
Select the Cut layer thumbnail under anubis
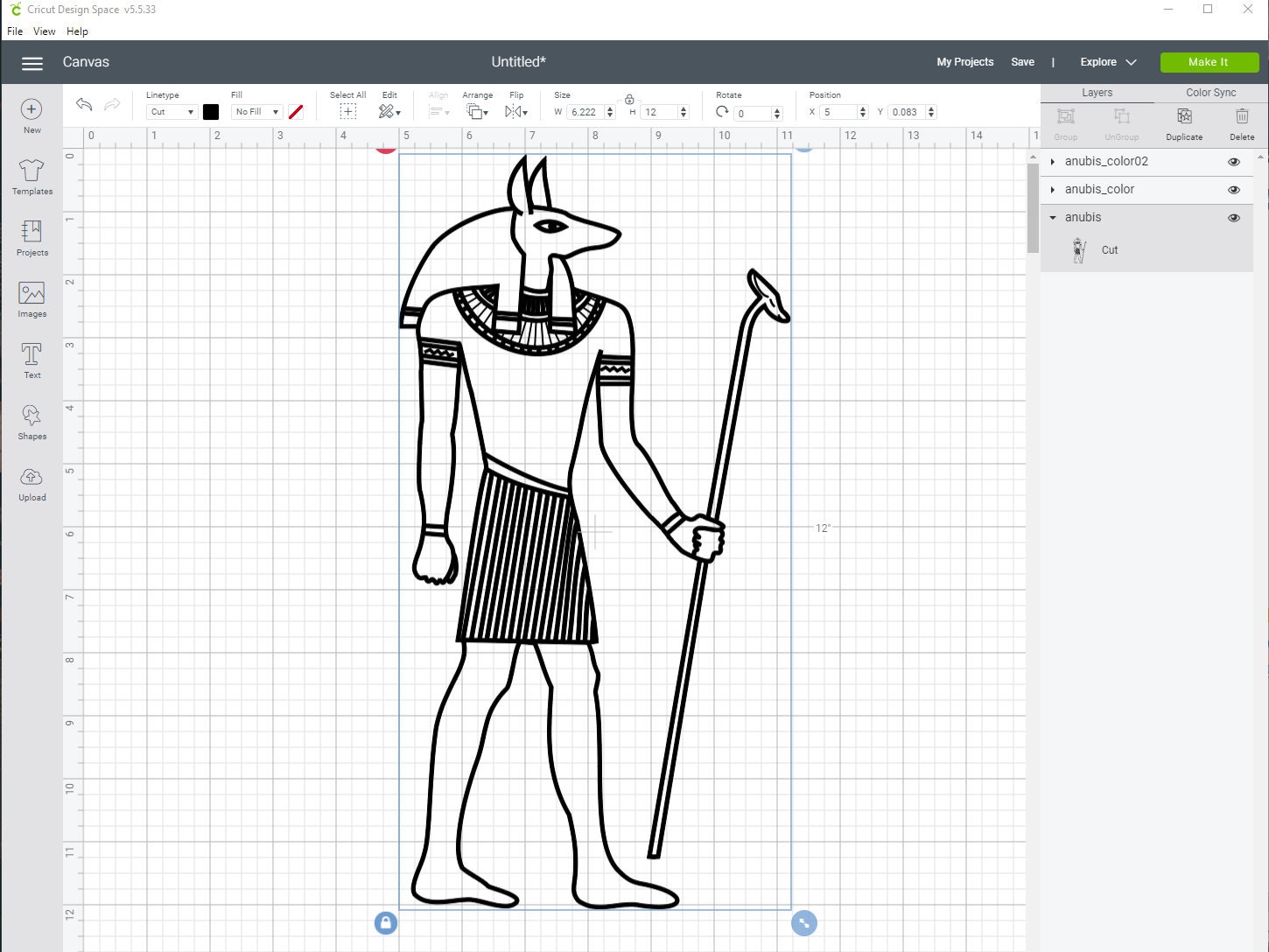point(1079,250)
